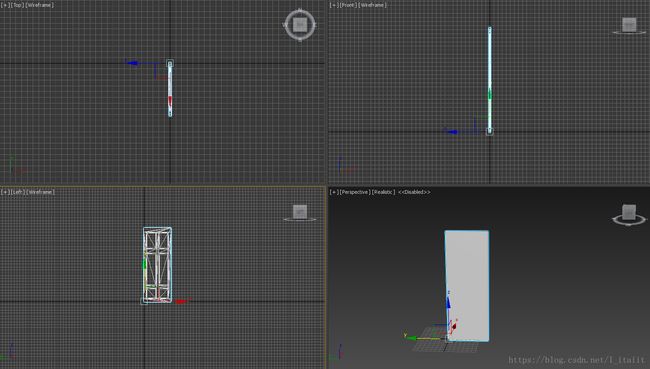Screen dimensions: 650x369
Task: Grab the blue gizmo arrow in Front viewport
Action: [x=451, y=132]
